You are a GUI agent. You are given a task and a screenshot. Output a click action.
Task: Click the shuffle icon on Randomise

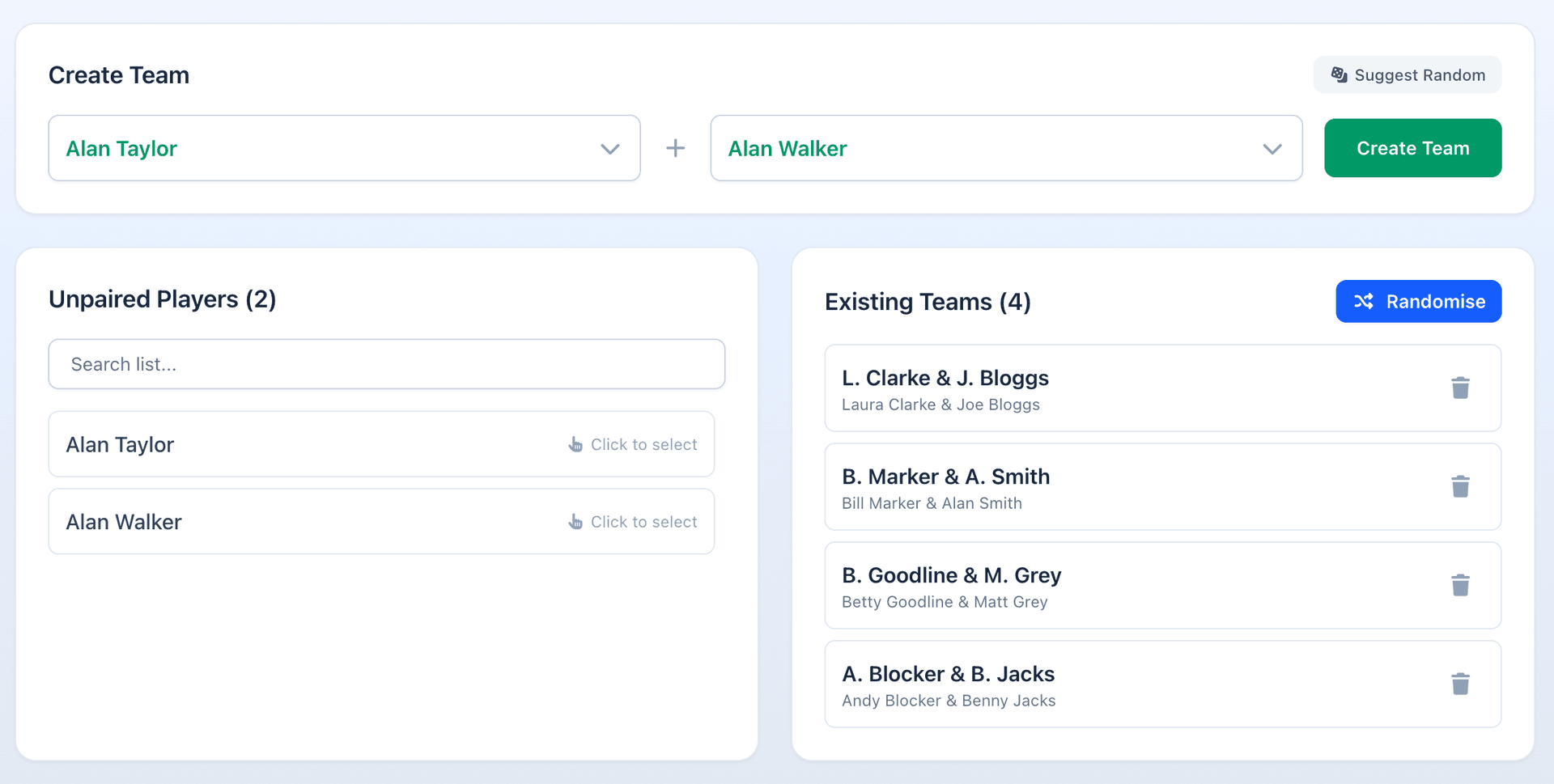coord(1364,301)
